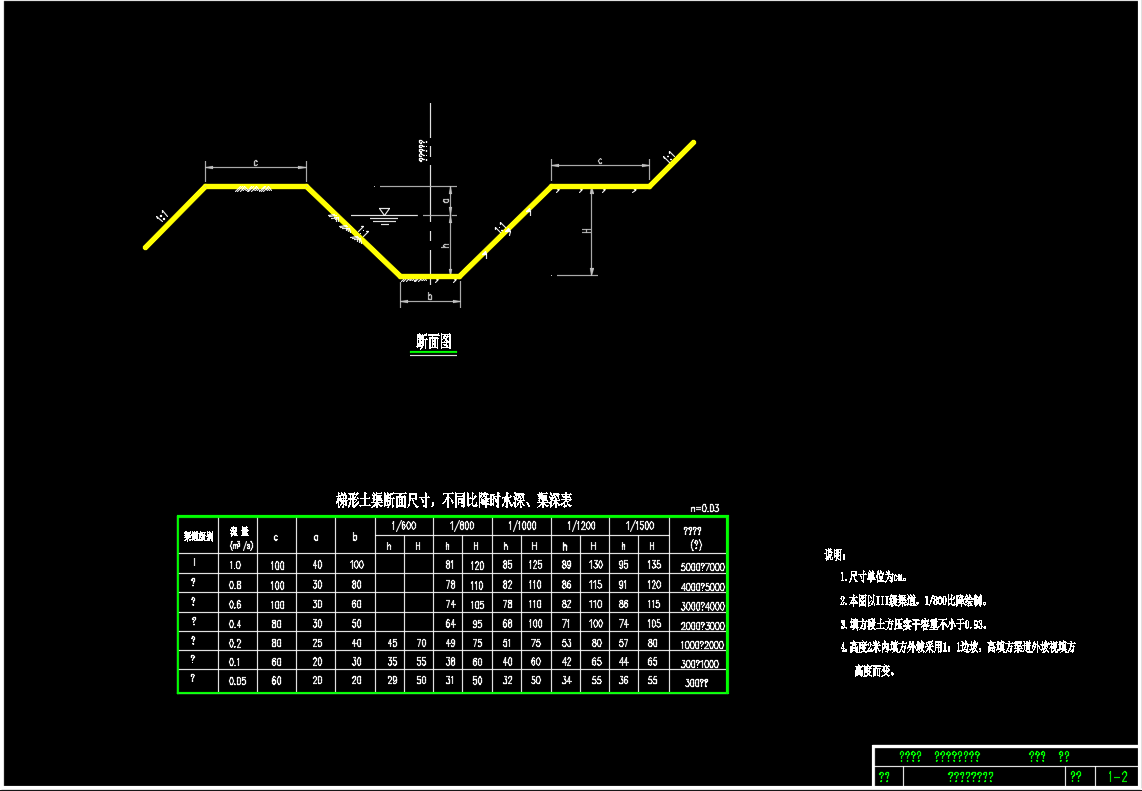Click the bottom width dimension label b
This screenshot has height=791, width=1142.
tap(429, 297)
